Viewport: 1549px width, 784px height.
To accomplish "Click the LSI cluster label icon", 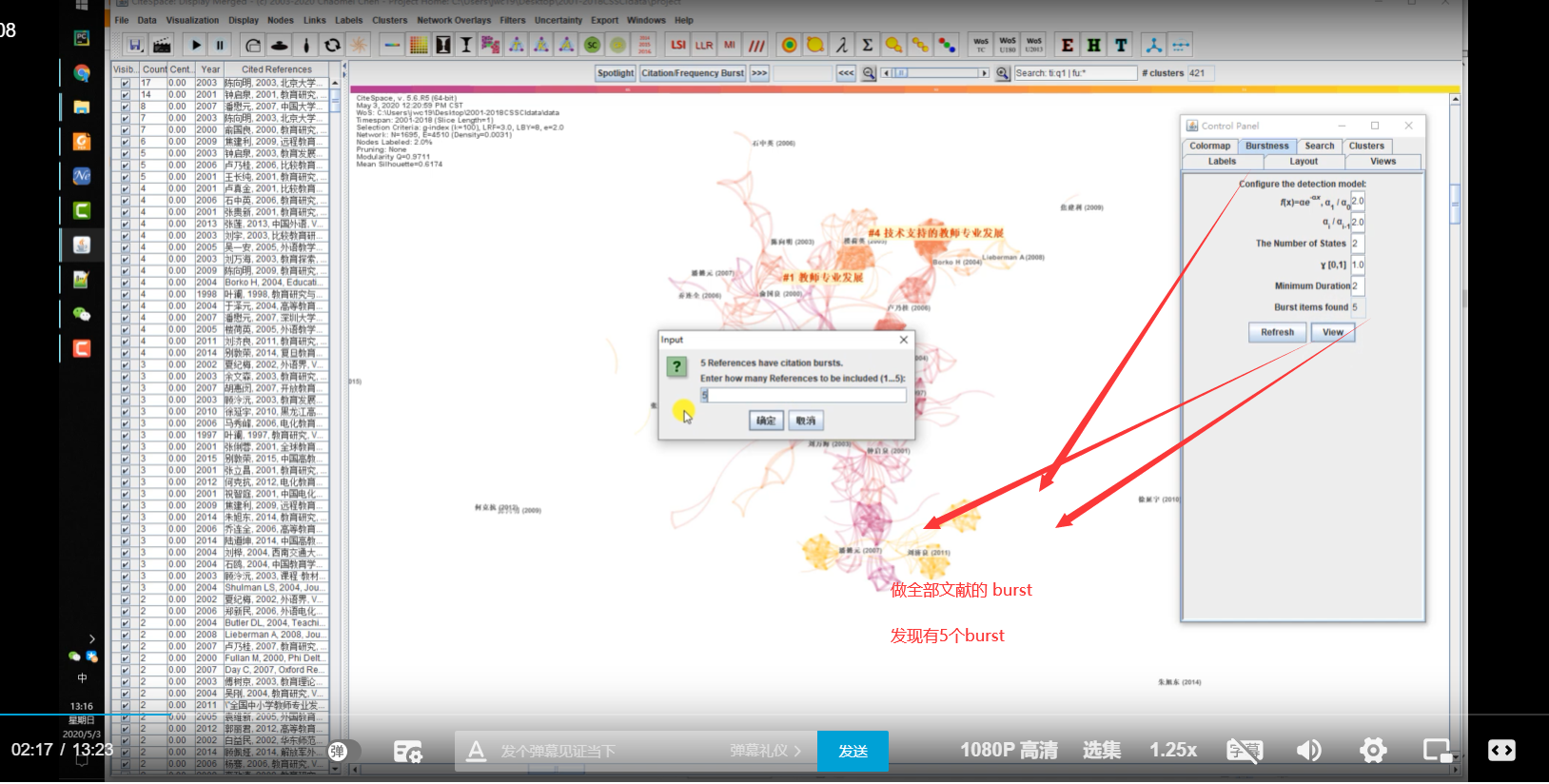I will (678, 45).
